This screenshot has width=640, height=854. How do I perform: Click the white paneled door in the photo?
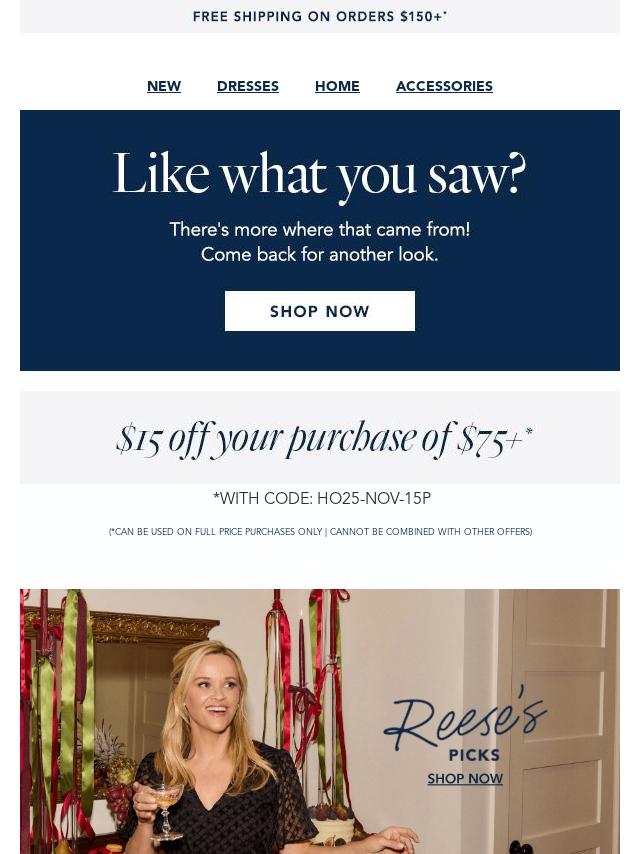coord(558,721)
